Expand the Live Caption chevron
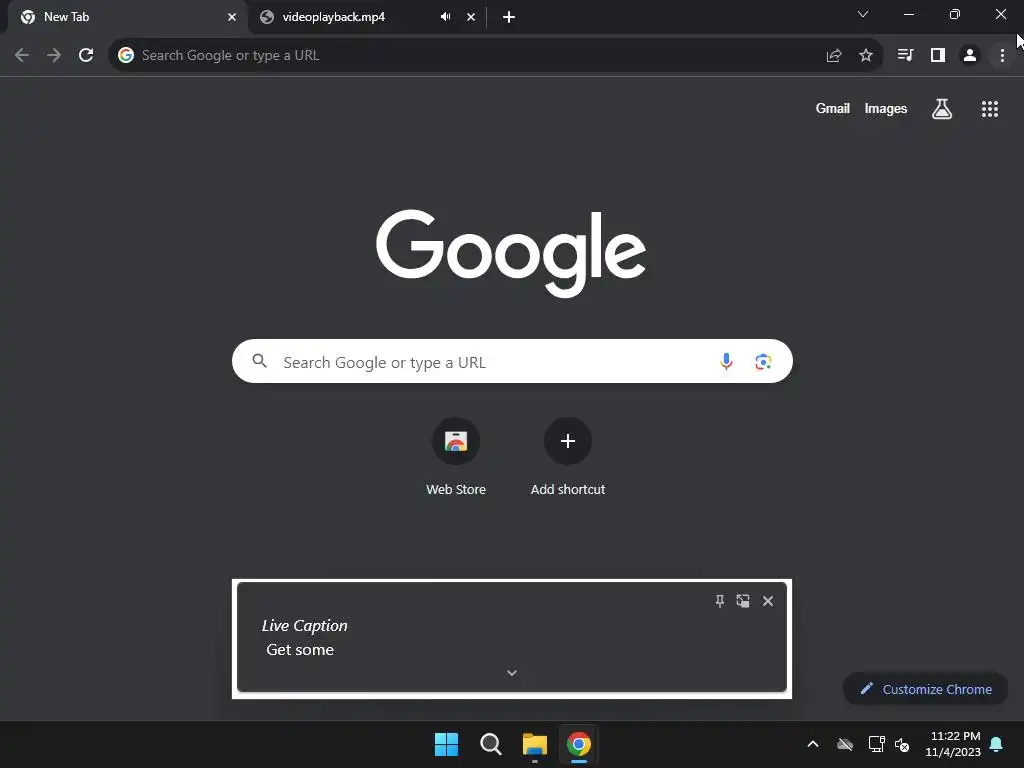Viewport: 1024px width, 768px height. pyautogui.click(x=512, y=673)
